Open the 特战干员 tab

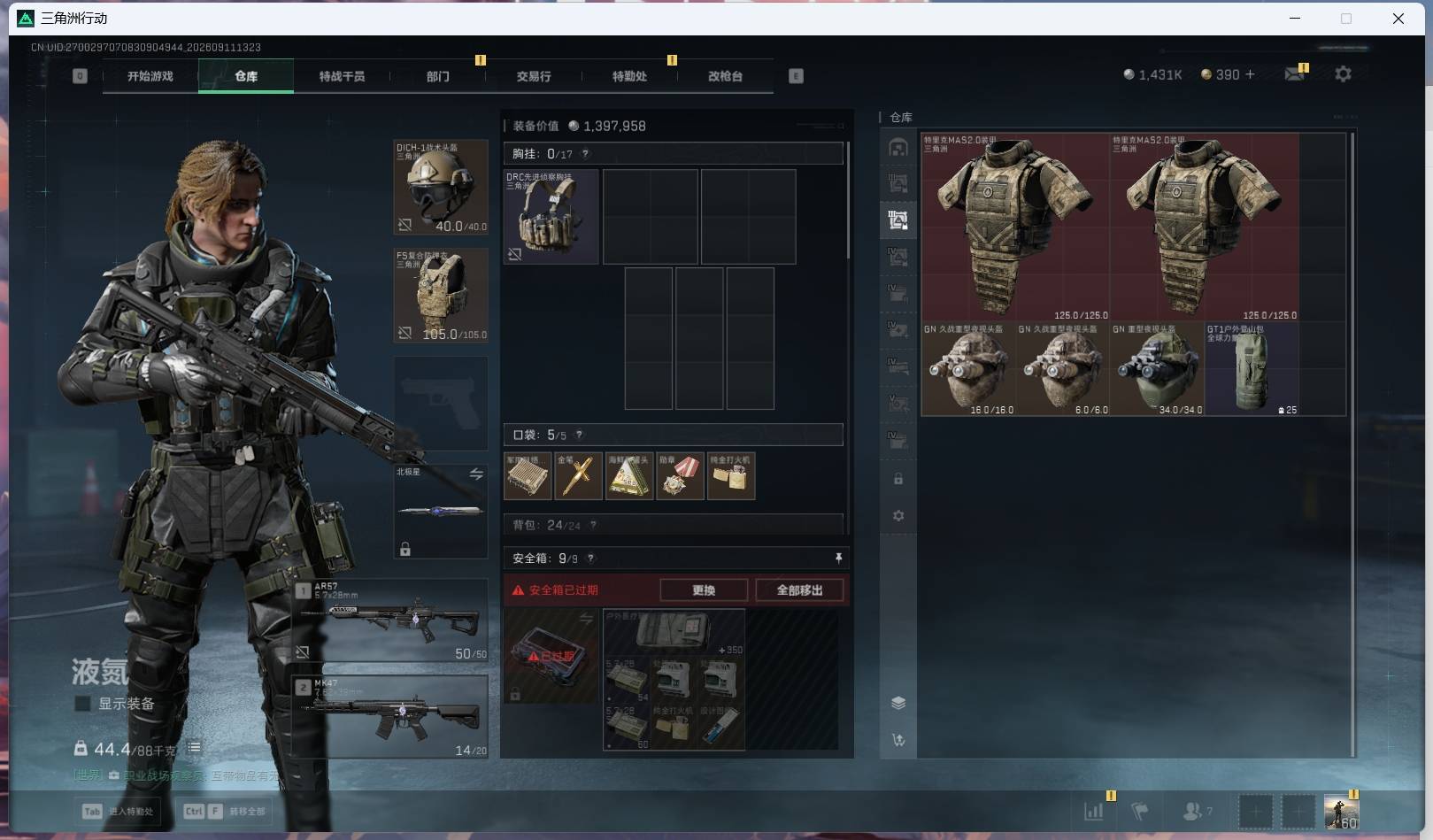(x=342, y=76)
